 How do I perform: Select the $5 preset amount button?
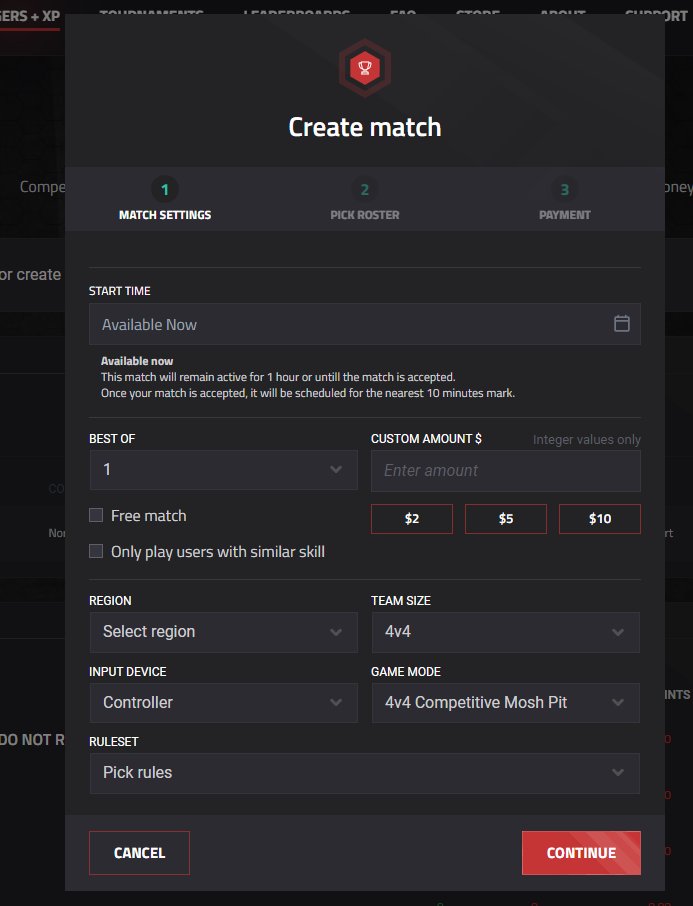[x=506, y=519]
